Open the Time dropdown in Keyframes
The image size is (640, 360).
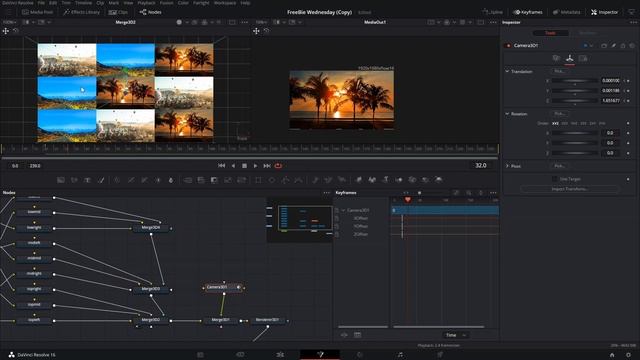[456, 335]
